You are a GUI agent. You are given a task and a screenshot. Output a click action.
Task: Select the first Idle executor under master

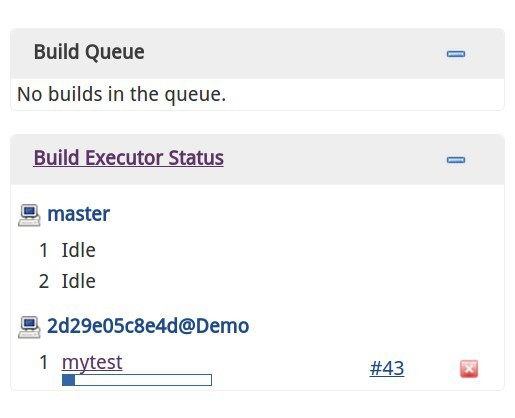coord(79,250)
